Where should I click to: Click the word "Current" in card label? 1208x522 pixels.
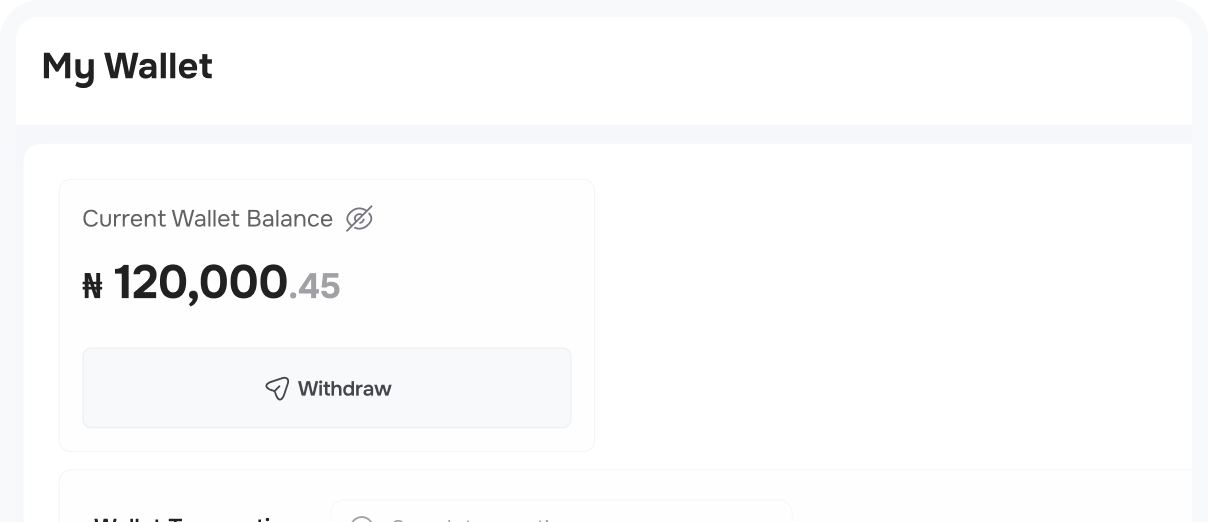(x=124, y=218)
